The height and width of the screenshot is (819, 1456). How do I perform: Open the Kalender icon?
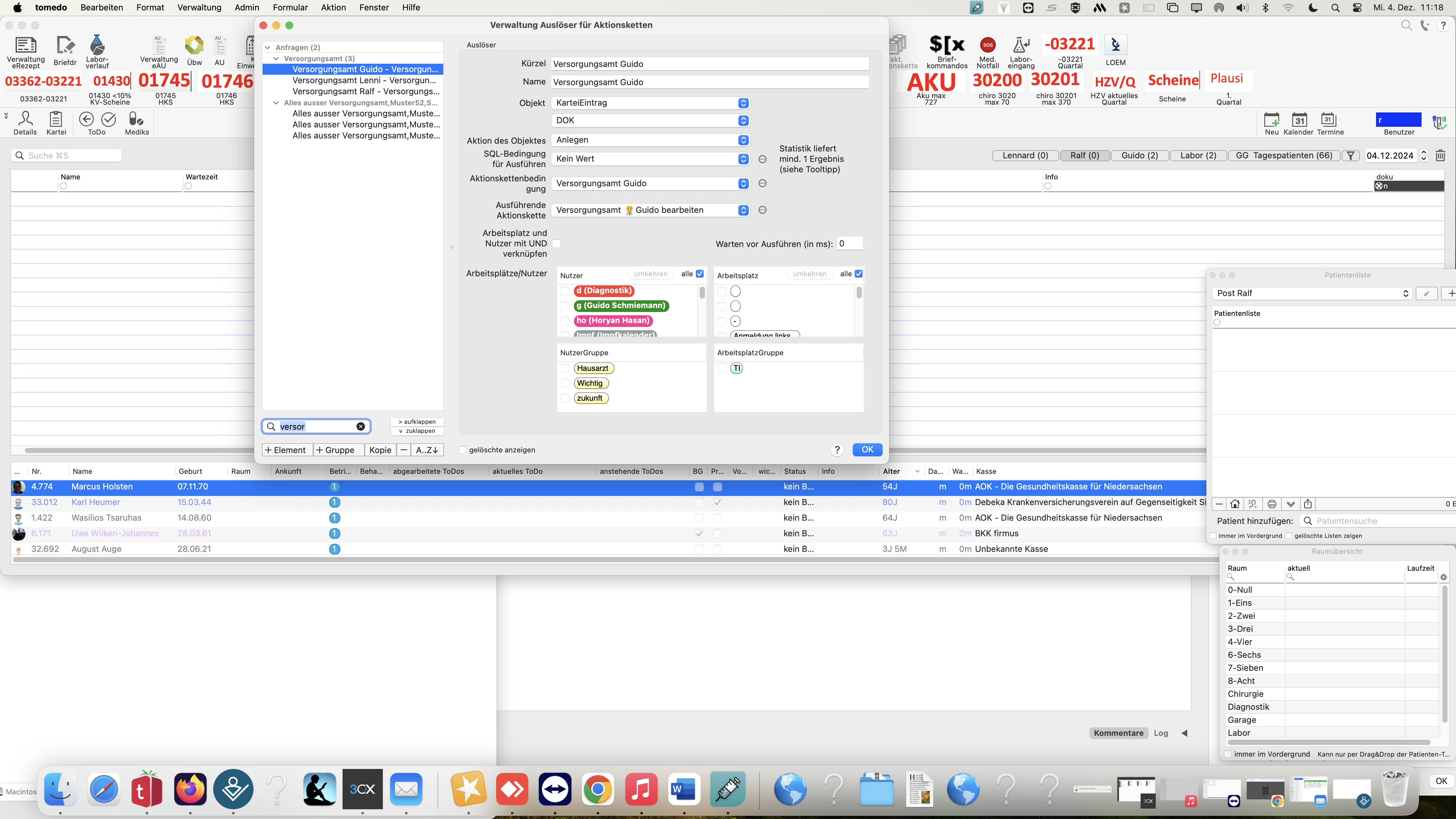coord(1299,119)
